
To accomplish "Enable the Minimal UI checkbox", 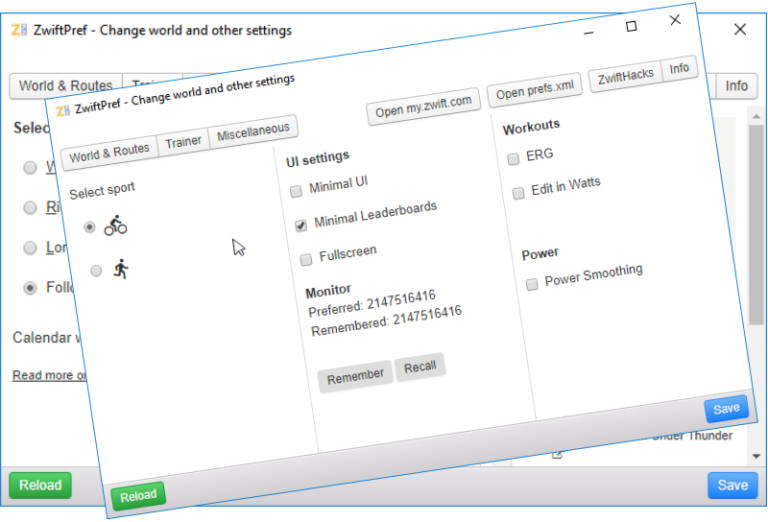I will pos(296,191).
